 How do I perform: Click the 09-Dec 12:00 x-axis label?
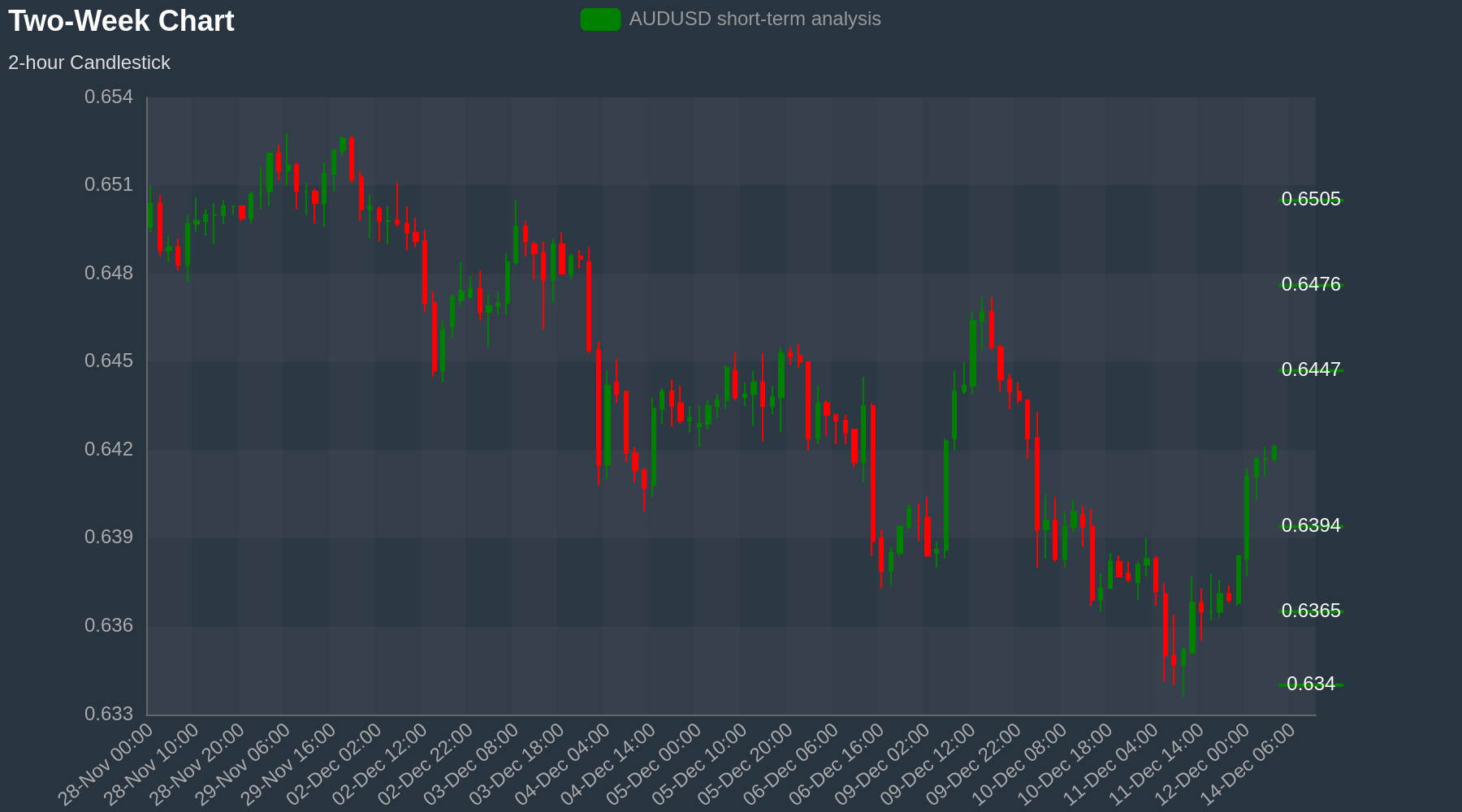(x=928, y=764)
